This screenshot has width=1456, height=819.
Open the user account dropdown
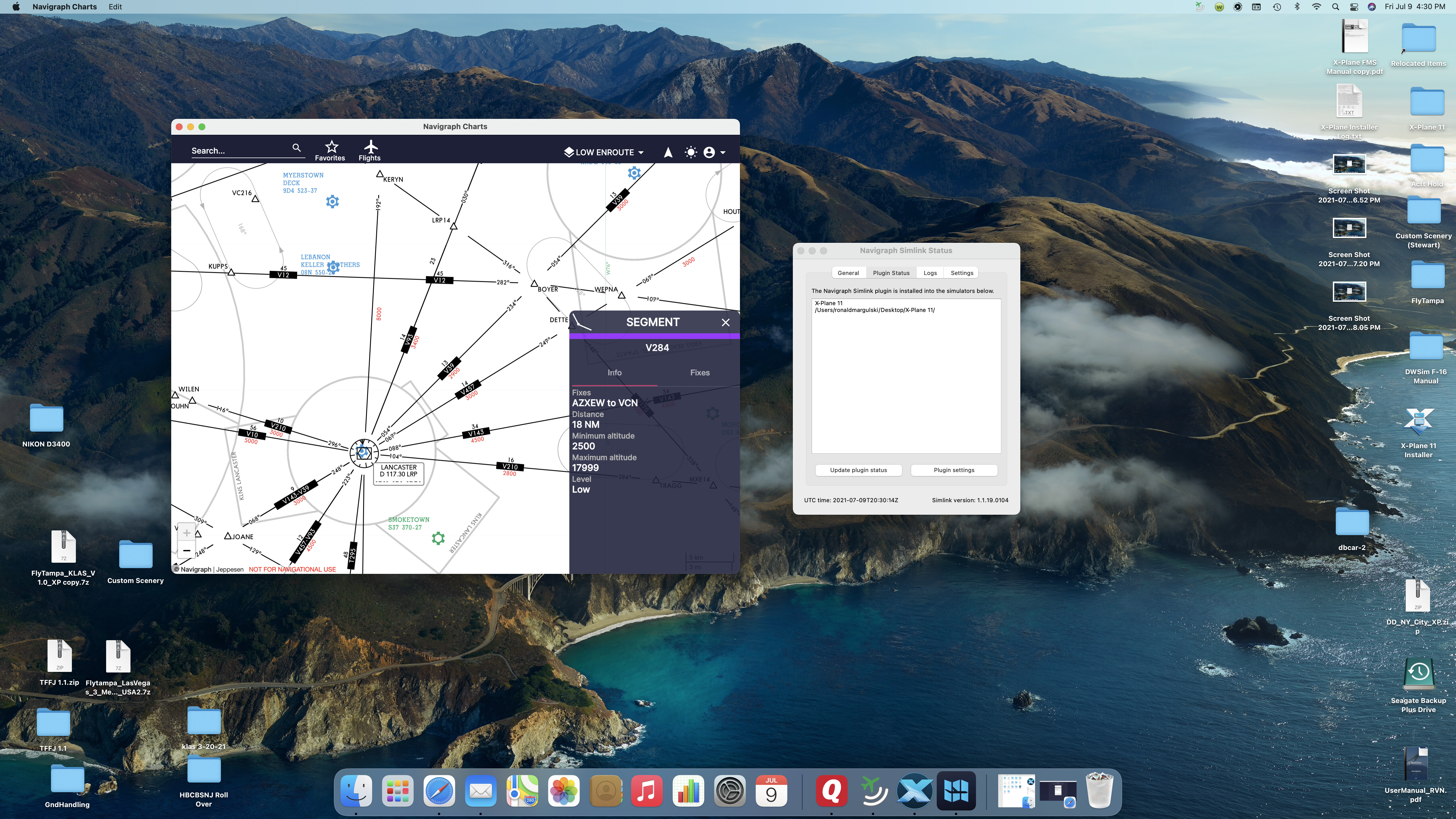pos(714,152)
